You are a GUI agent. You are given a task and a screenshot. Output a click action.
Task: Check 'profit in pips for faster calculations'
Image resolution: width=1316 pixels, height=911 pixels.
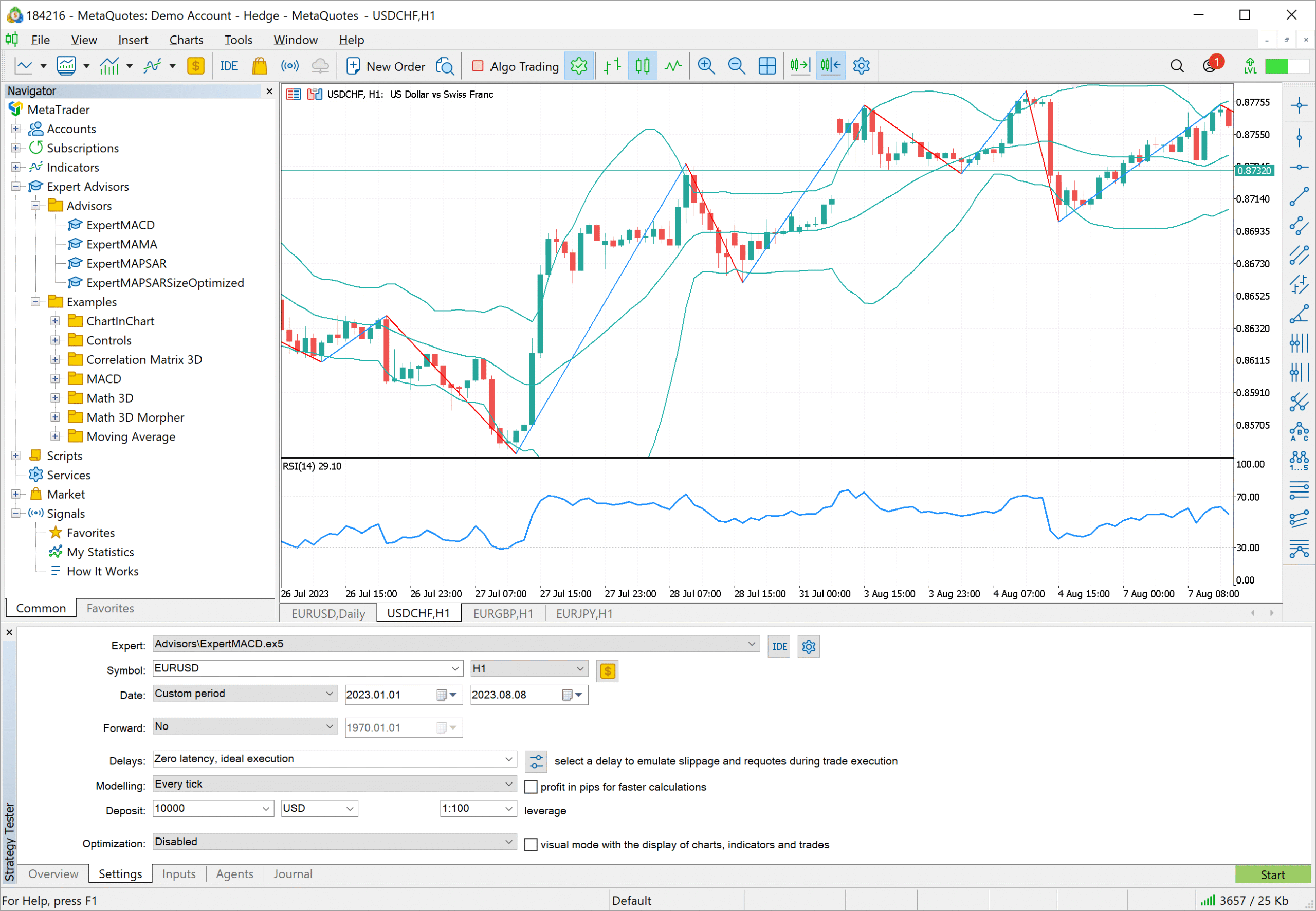pyautogui.click(x=530, y=787)
